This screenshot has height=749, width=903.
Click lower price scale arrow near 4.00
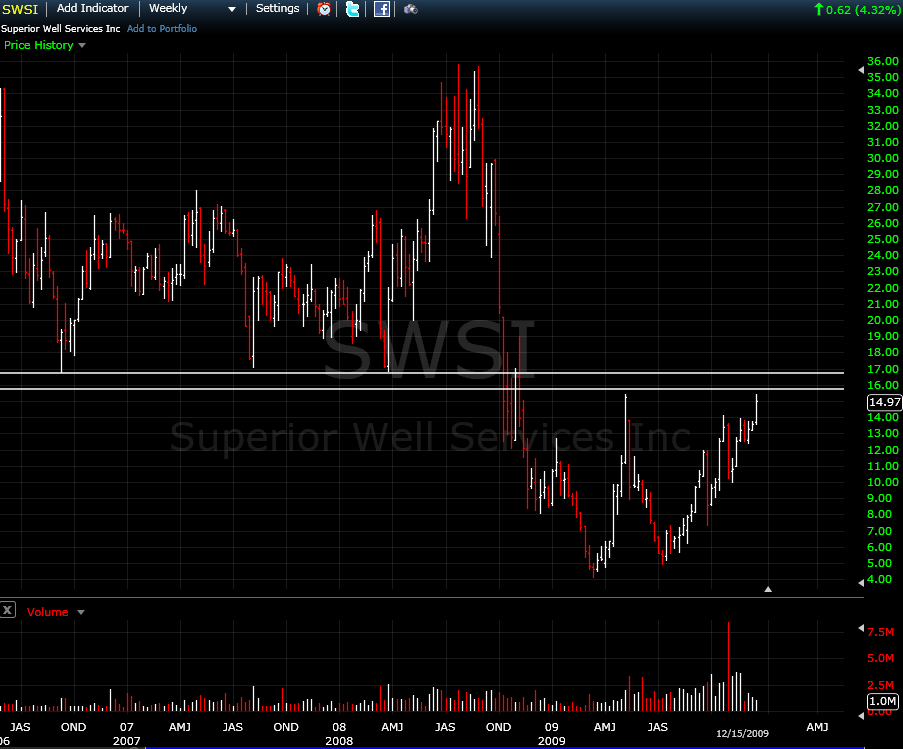pyautogui.click(x=861, y=583)
